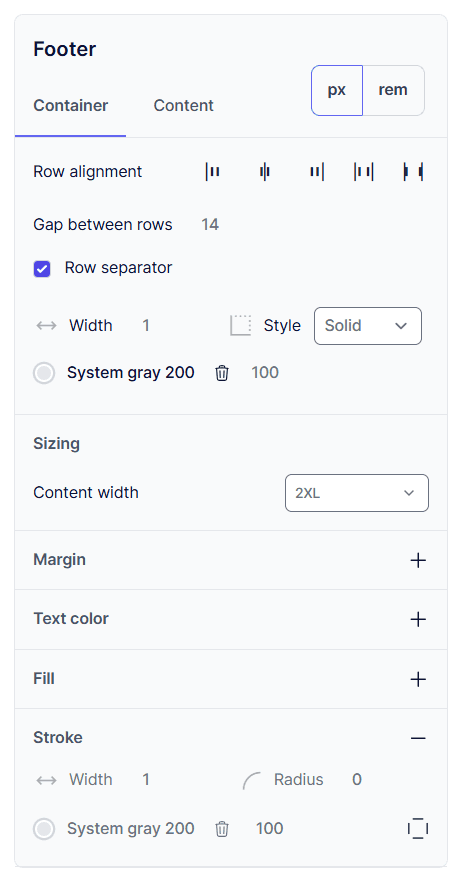Choose end row alignment icon

pyautogui.click(x=317, y=172)
